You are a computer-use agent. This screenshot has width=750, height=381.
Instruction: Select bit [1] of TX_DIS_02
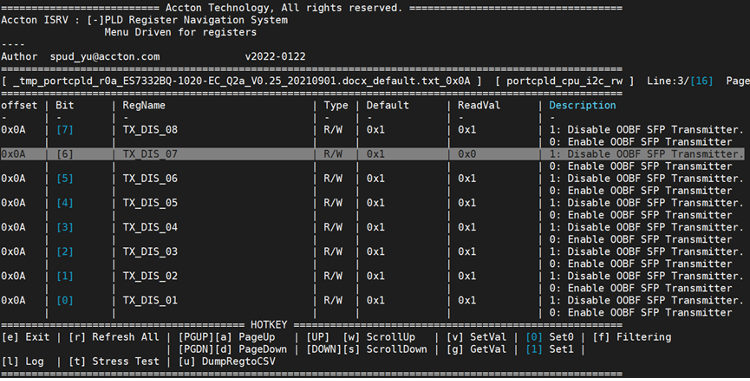point(65,276)
